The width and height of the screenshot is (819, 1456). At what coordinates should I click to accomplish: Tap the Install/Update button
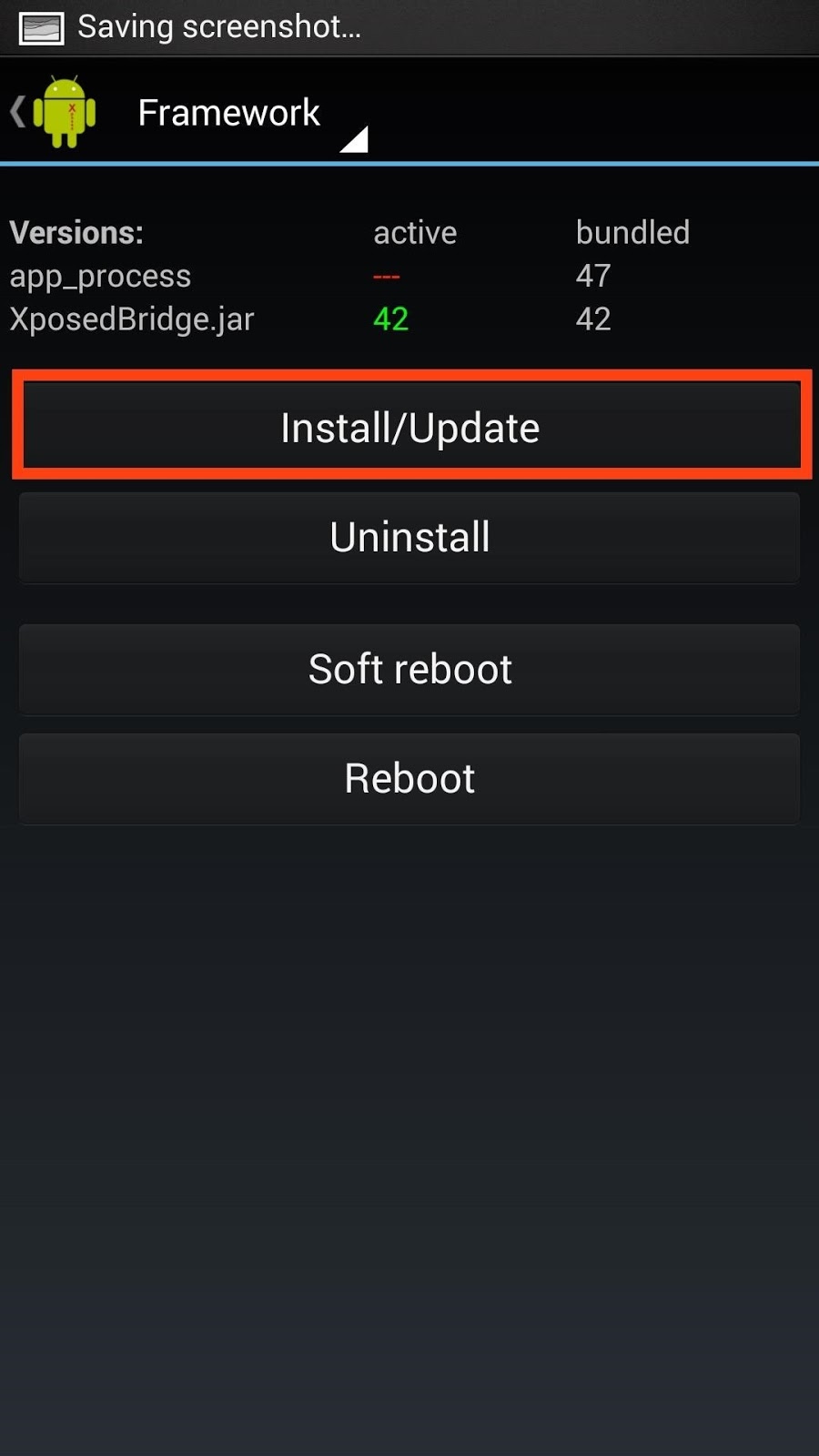pyautogui.click(x=409, y=427)
